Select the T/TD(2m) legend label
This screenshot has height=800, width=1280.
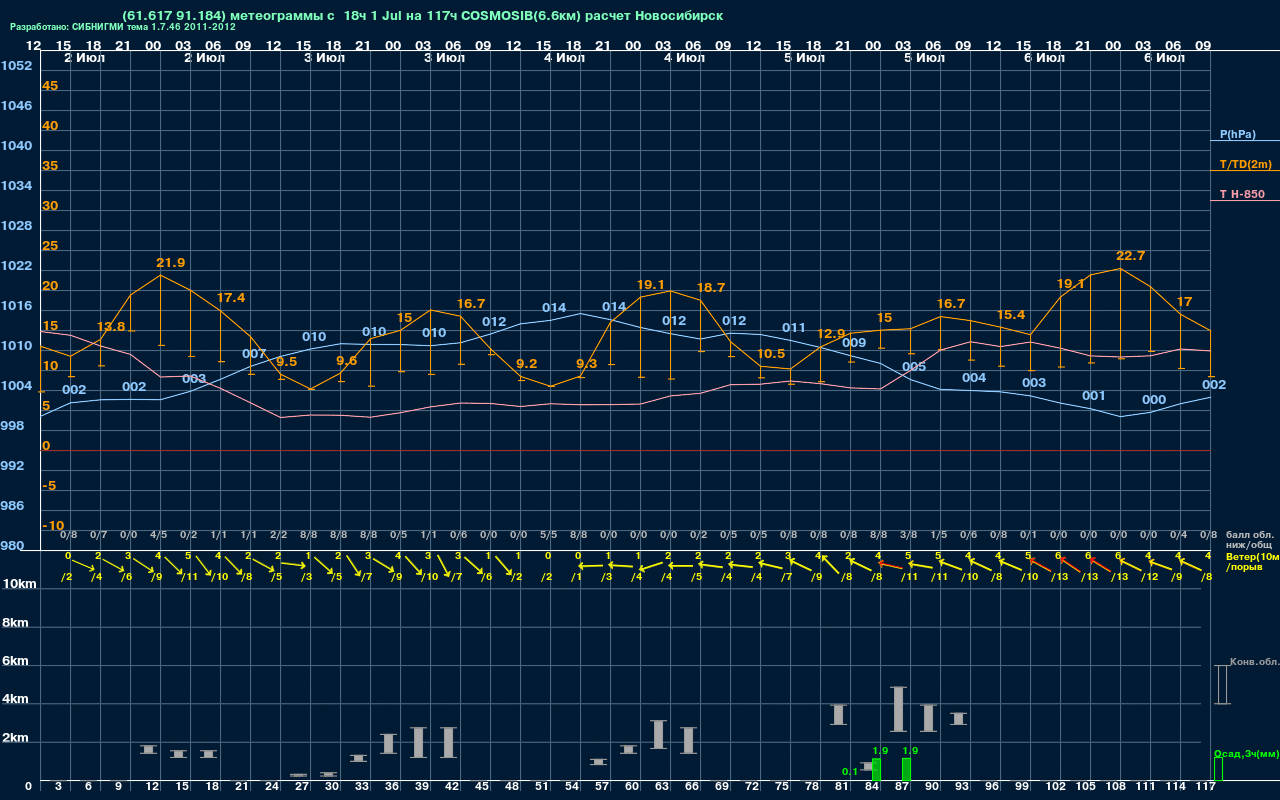coord(1245,164)
